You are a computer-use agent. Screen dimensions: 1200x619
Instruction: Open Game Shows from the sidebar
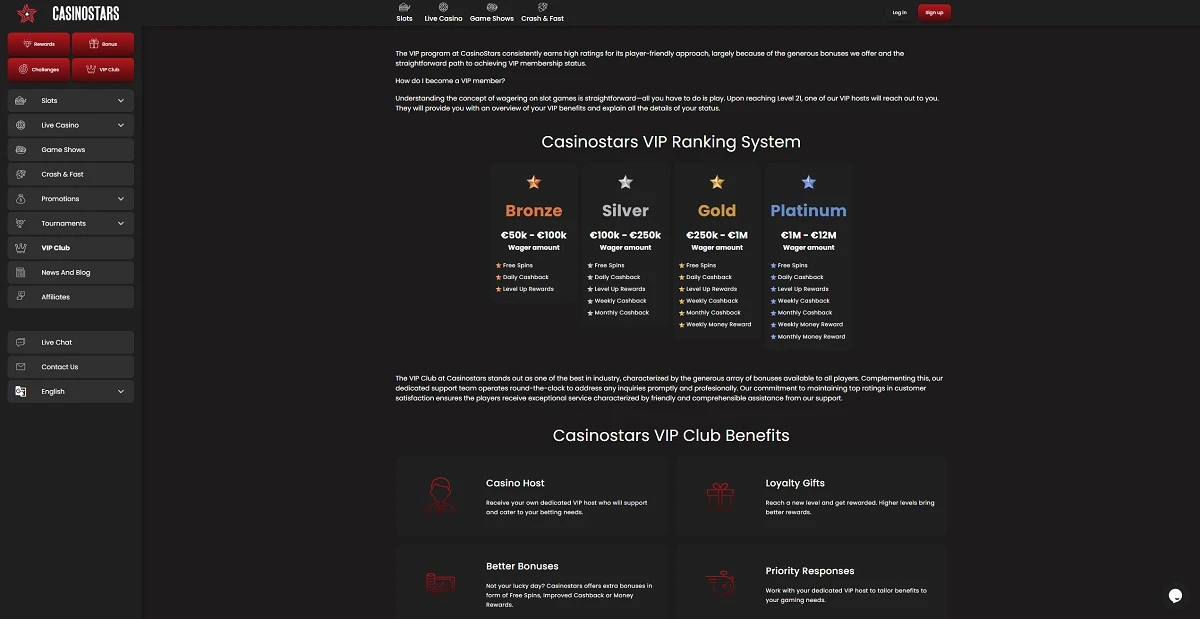[x=70, y=150]
